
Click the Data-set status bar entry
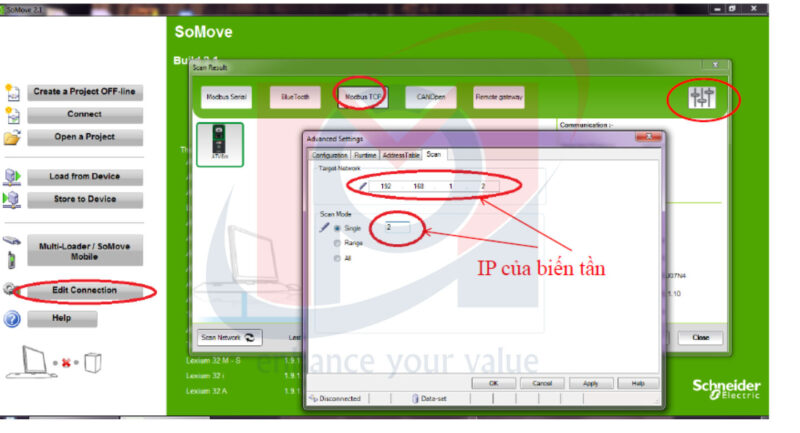pos(429,399)
